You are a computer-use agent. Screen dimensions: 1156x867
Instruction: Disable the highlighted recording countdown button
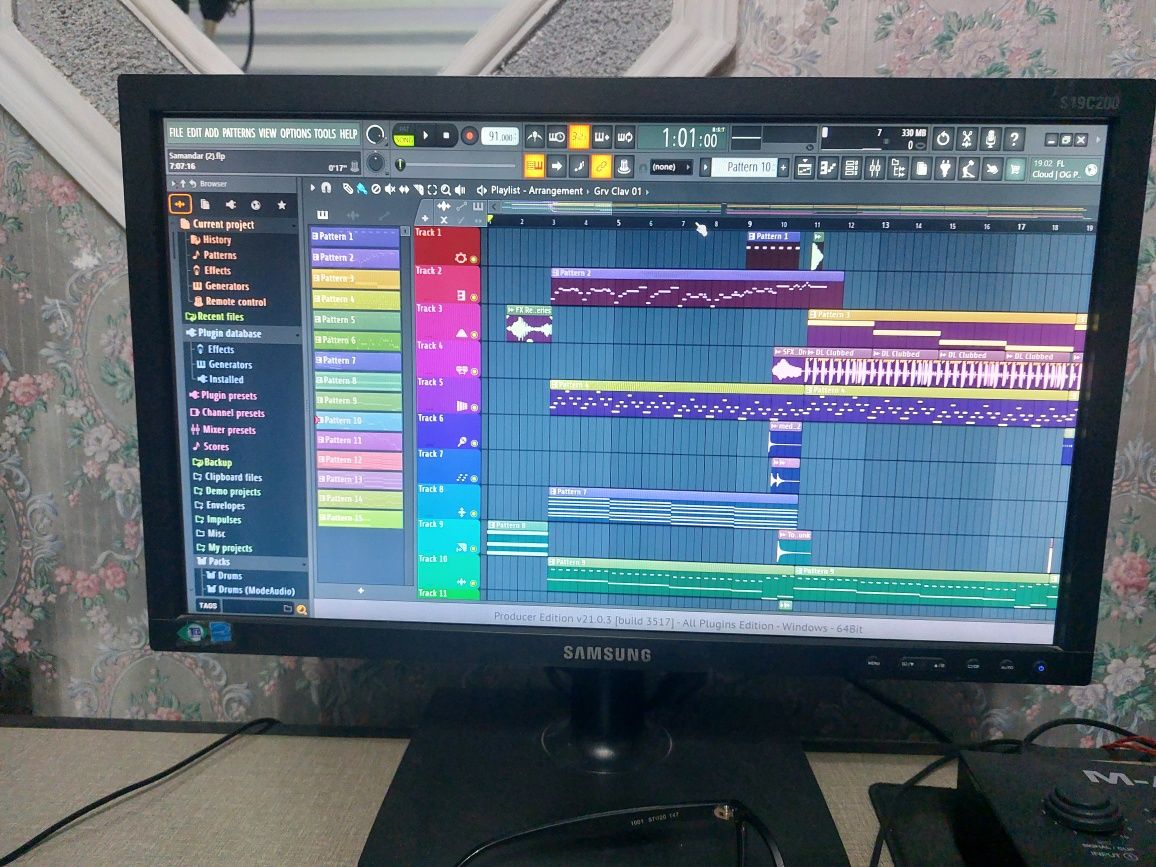579,136
